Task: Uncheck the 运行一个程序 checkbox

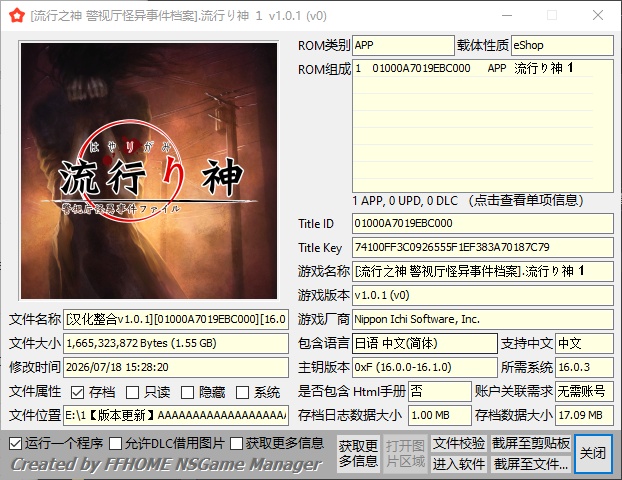Action: coord(15,444)
